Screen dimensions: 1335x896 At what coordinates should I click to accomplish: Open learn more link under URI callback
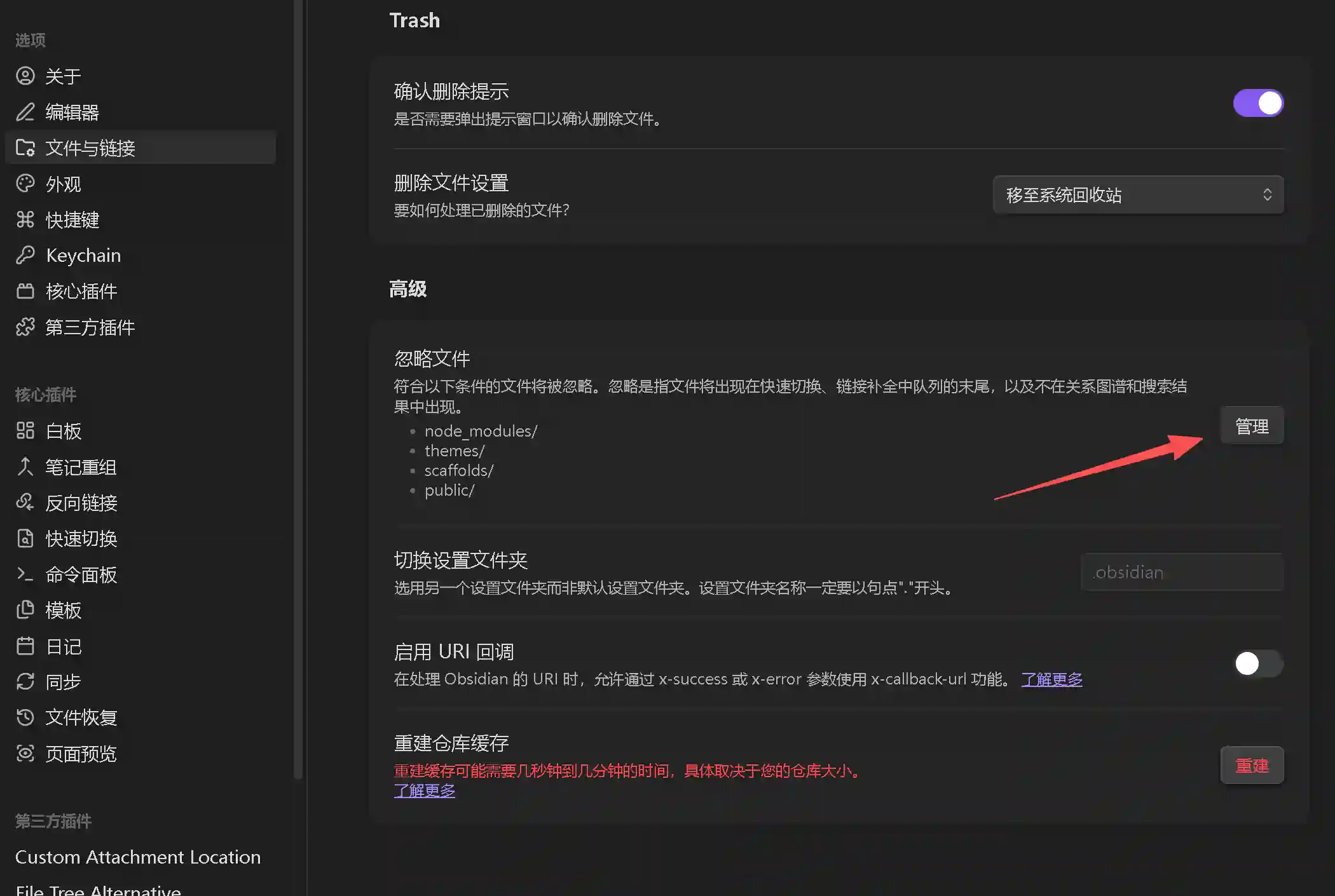click(1051, 679)
